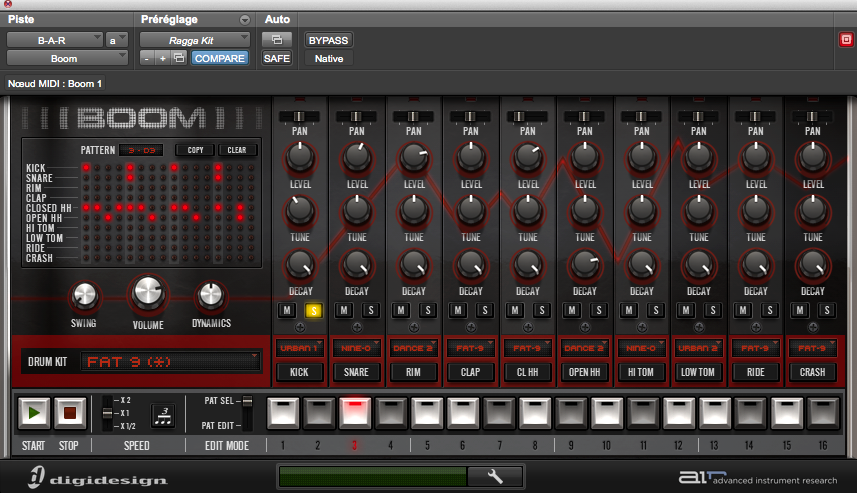
Task: Turn the Kick LEVEL knob
Action: 300,158
